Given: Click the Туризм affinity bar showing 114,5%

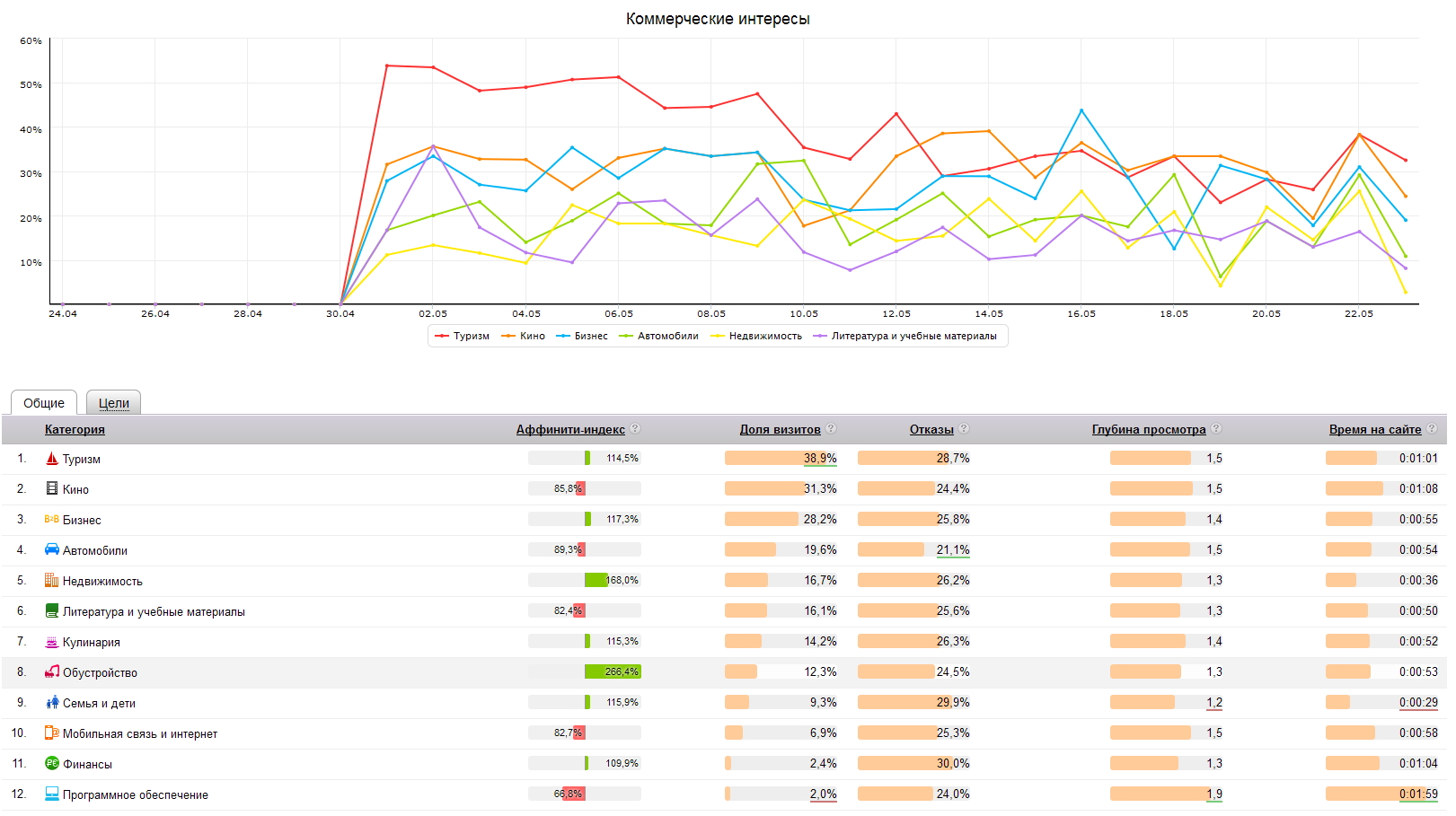Looking at the screenshot, I should click(x=585, y=458).
